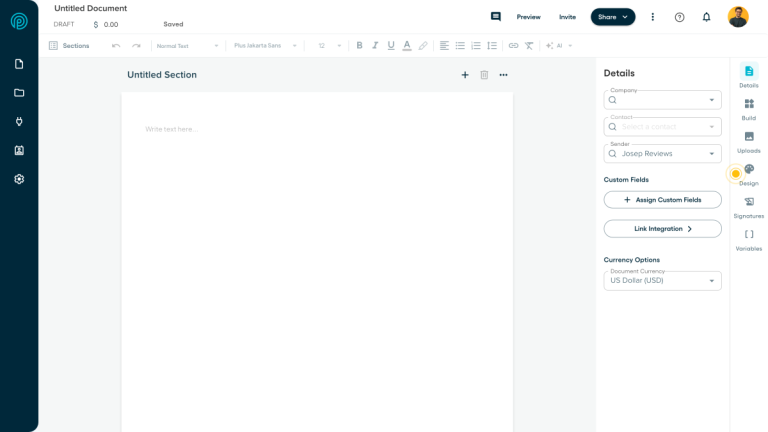
Task: Open Document Currency US Dollar dropdown
Action: click(662, 281)
